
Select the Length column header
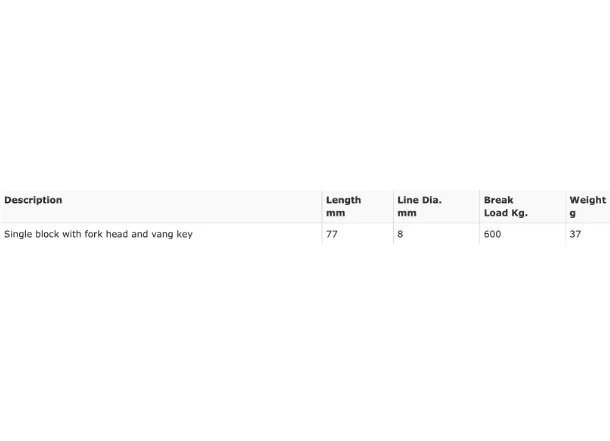[344, 206]
